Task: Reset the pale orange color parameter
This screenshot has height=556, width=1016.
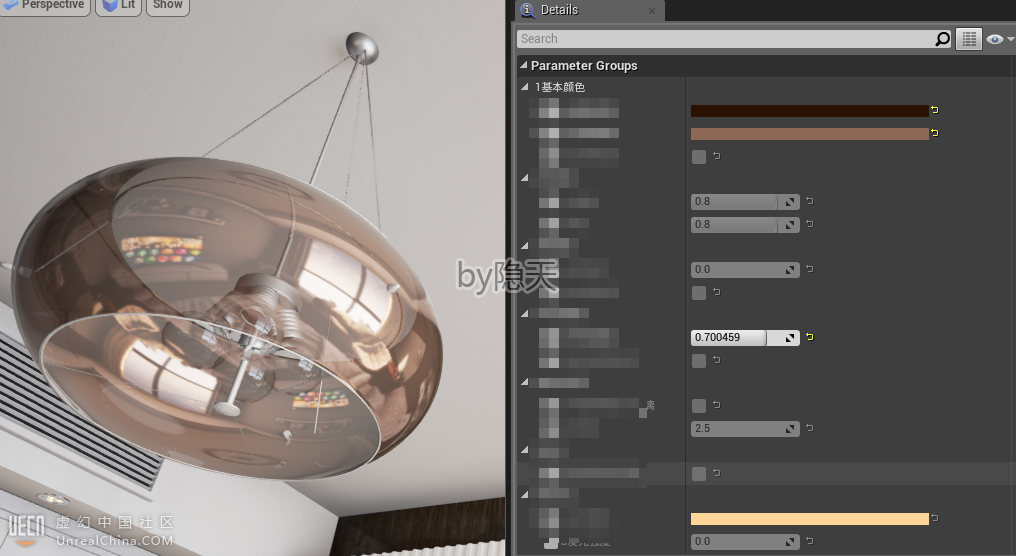Action: click(x=935, y=518)
